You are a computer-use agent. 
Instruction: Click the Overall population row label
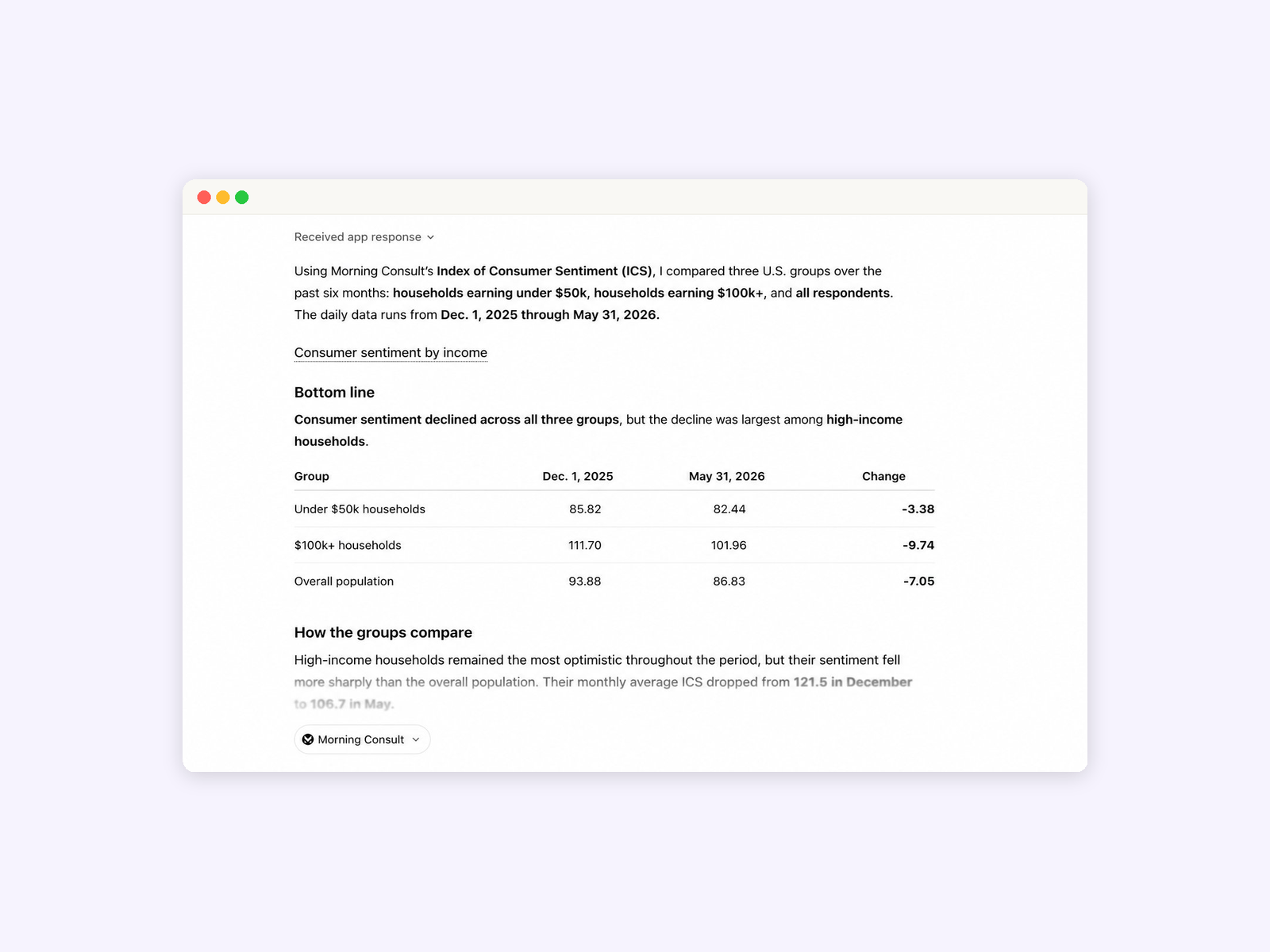click(x=344, y=582)
